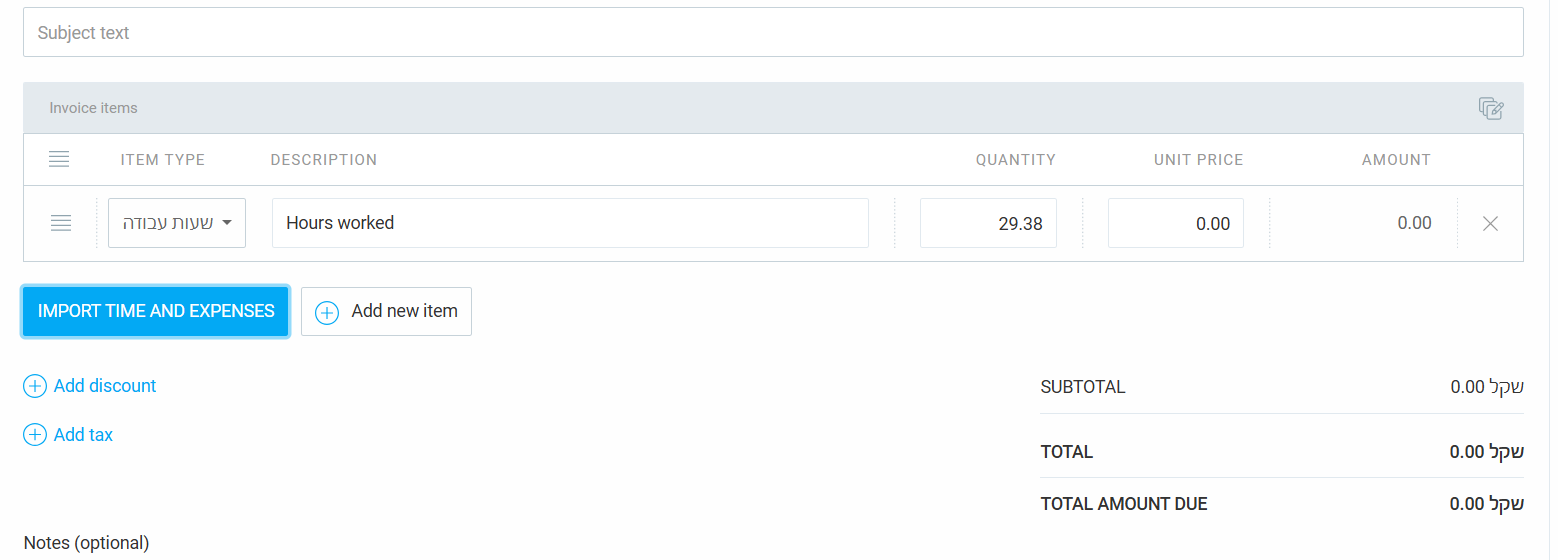This screenshot has width=1558, height=560.
Task: Click the AMOUNT column header
Action: click(1396, 160)
